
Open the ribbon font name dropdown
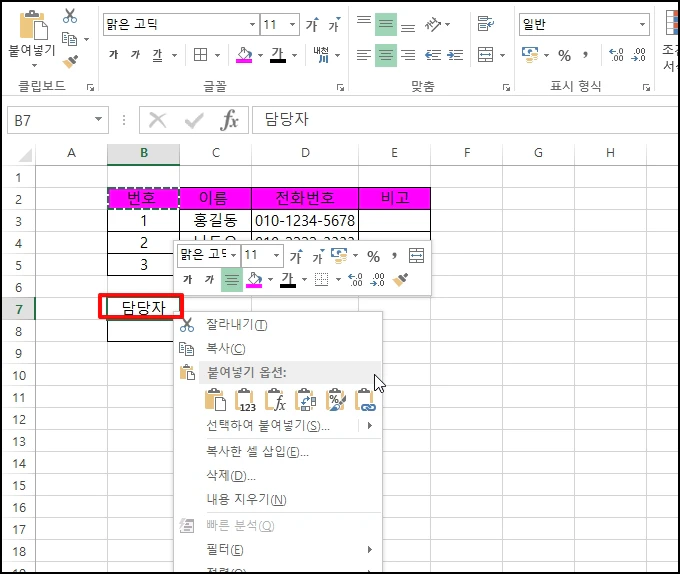(252, 25)
